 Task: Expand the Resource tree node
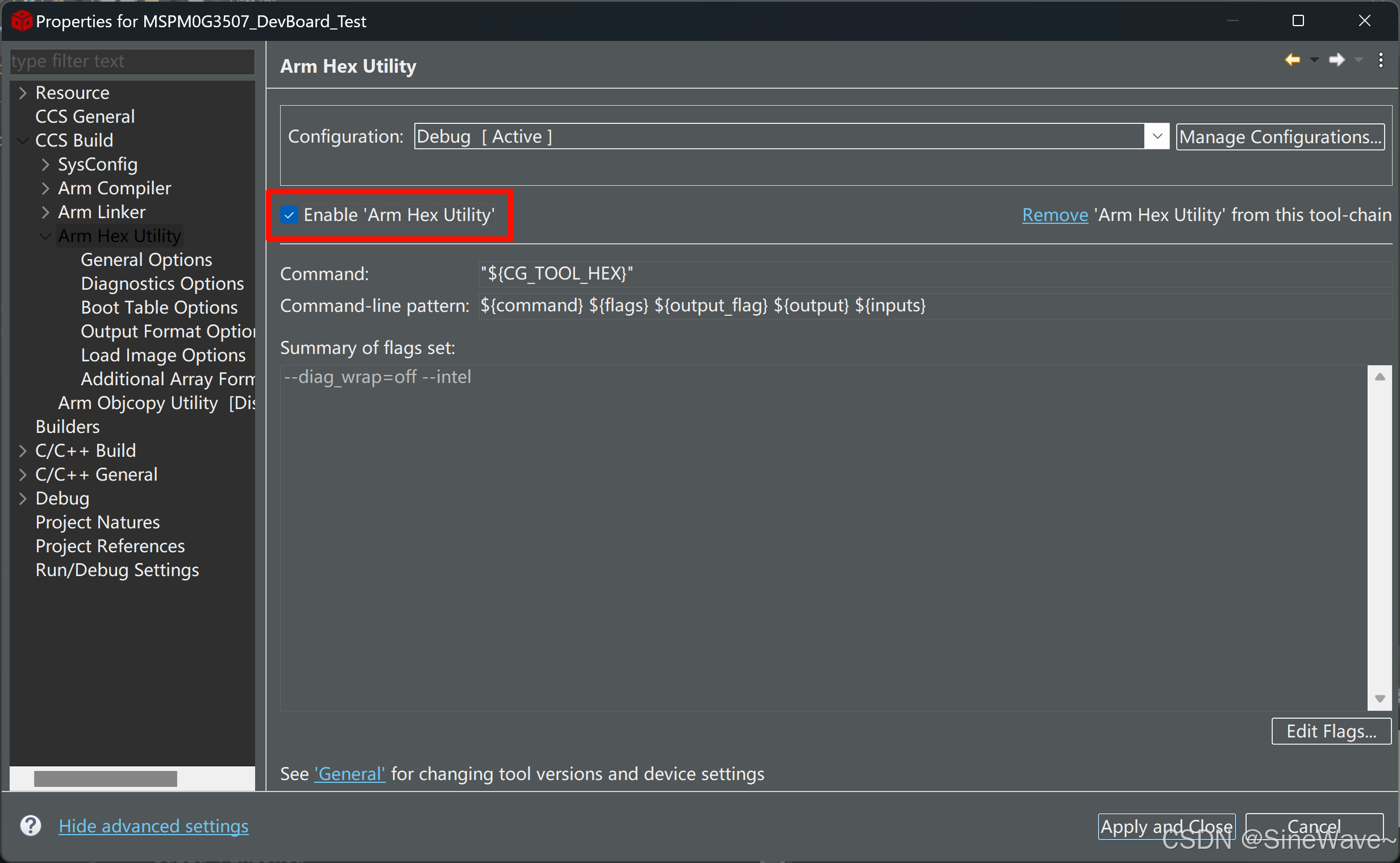[23, 93]
